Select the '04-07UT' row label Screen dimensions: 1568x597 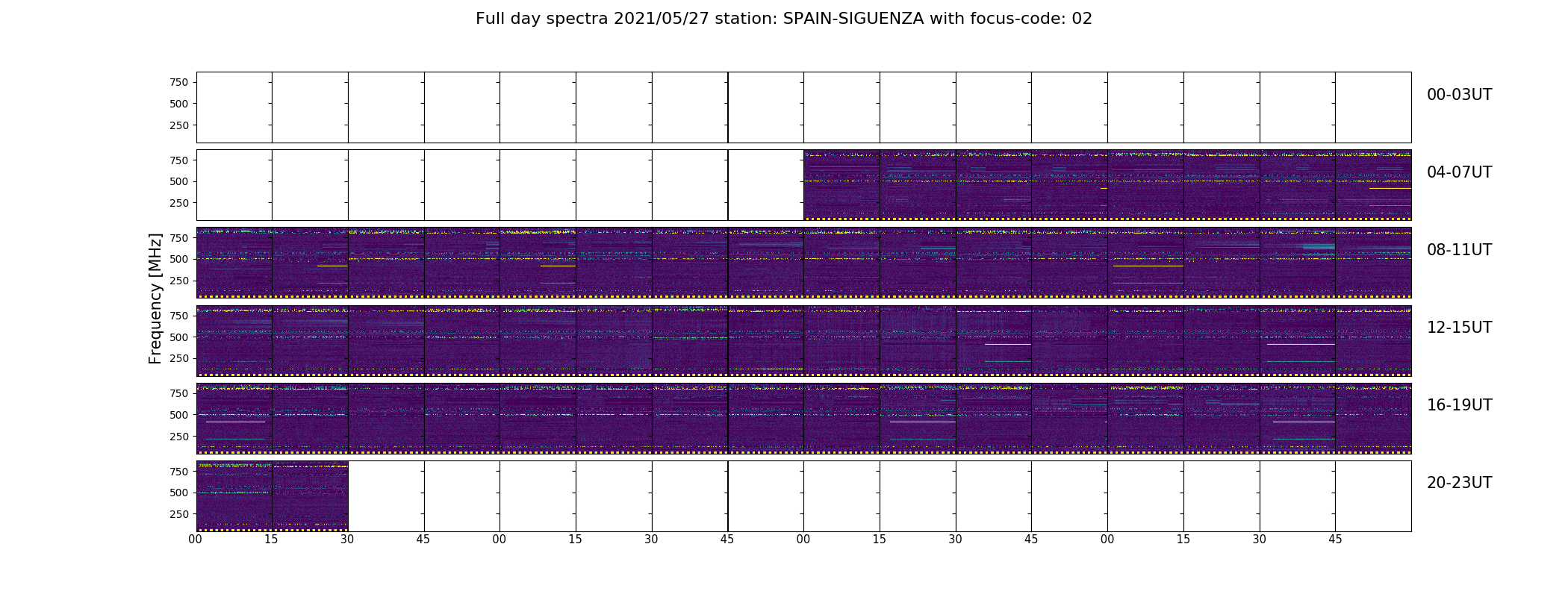(x=1459, y=172)
